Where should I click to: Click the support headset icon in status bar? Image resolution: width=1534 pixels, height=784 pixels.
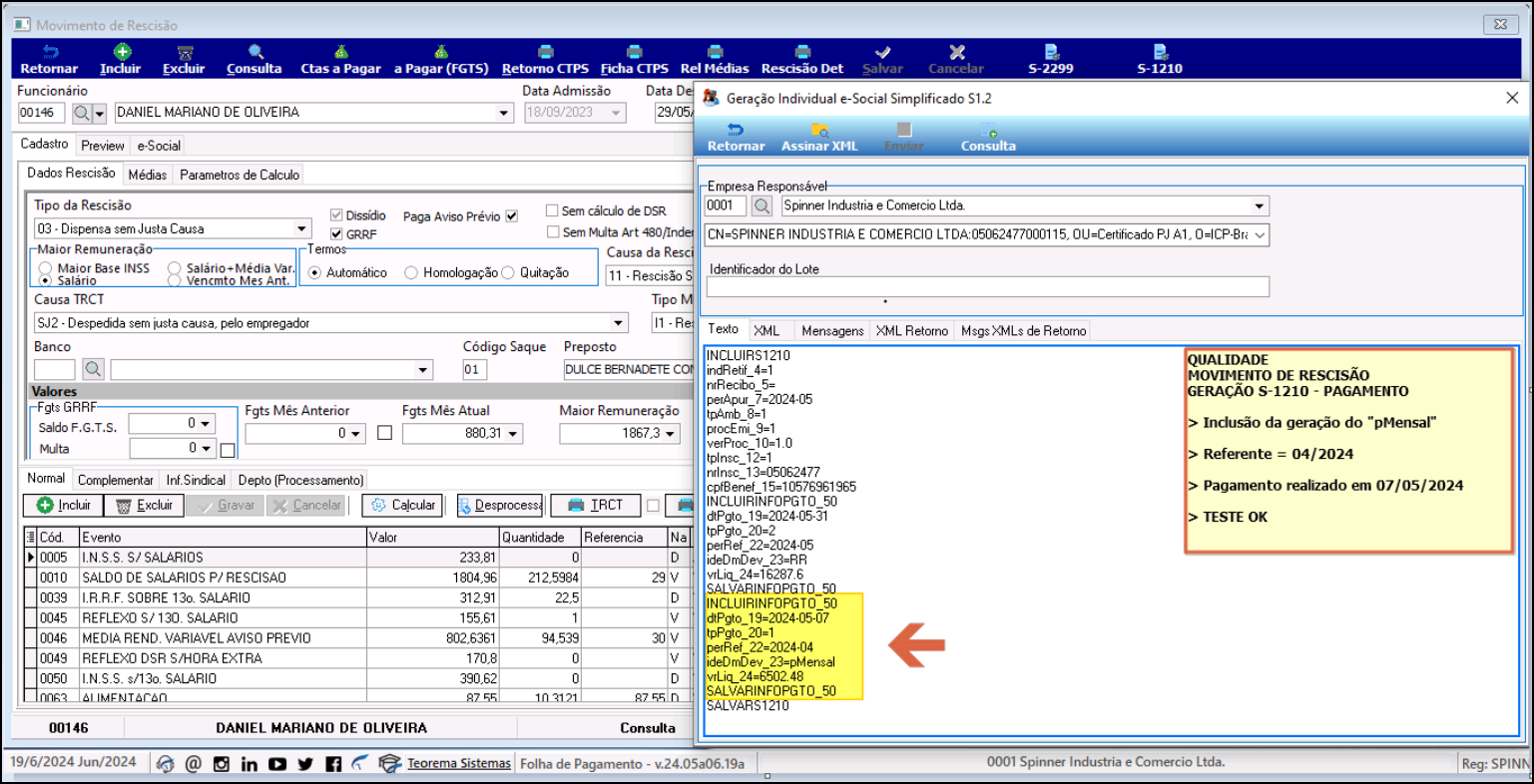point(166,764)
